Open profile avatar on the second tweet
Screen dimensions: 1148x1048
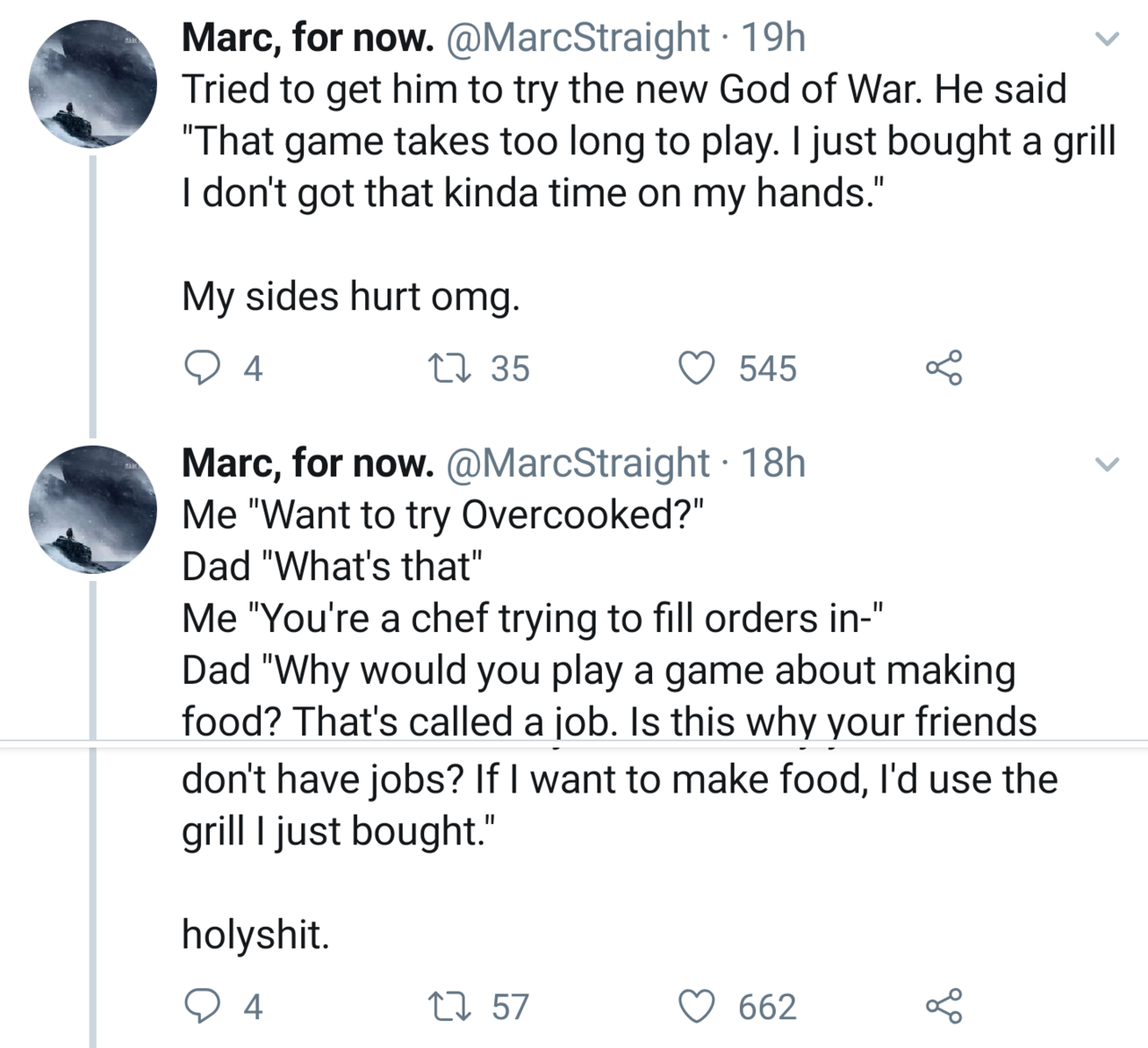point(93,509)
